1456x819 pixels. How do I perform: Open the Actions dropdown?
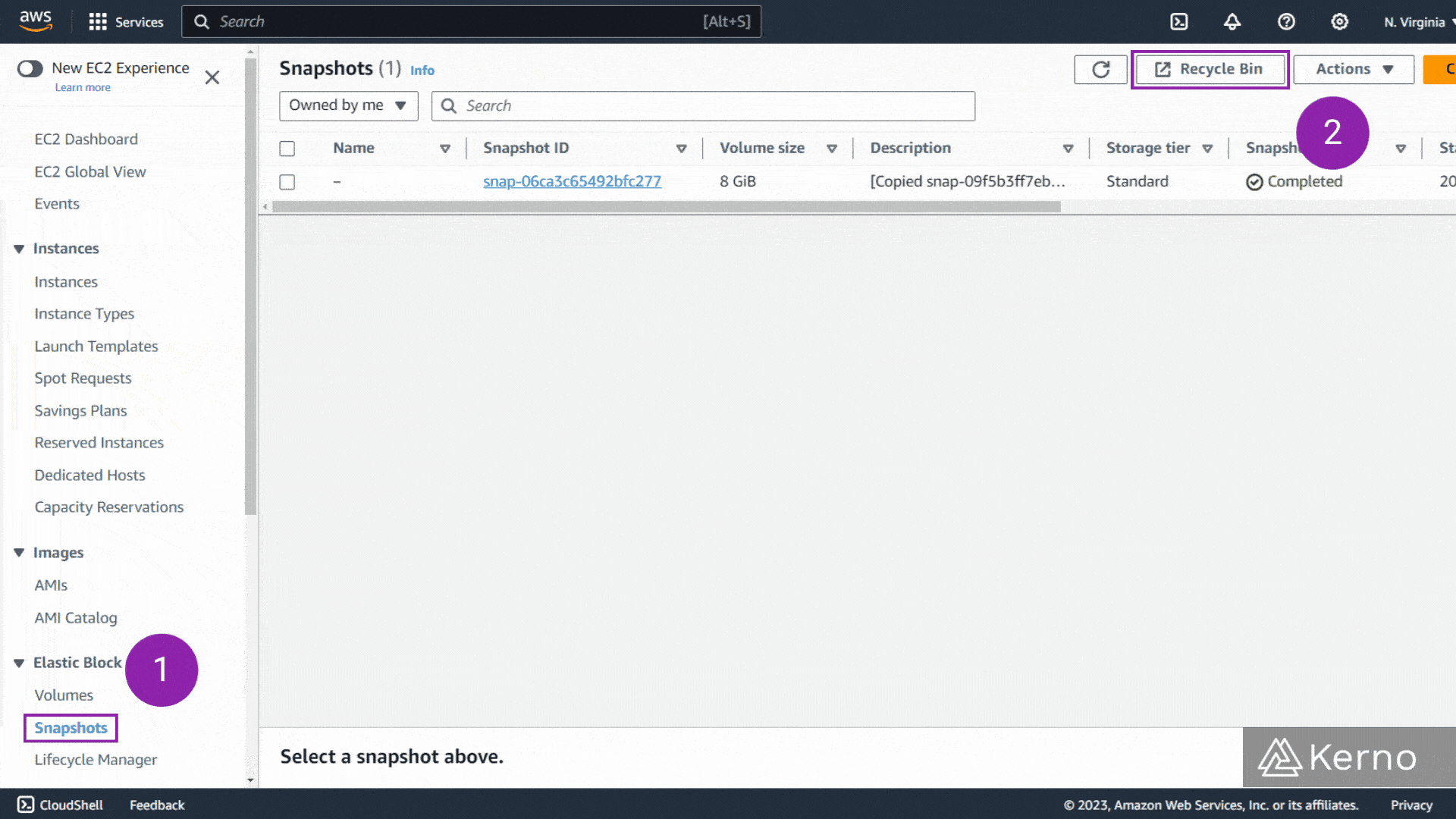tap(1354, 69)
